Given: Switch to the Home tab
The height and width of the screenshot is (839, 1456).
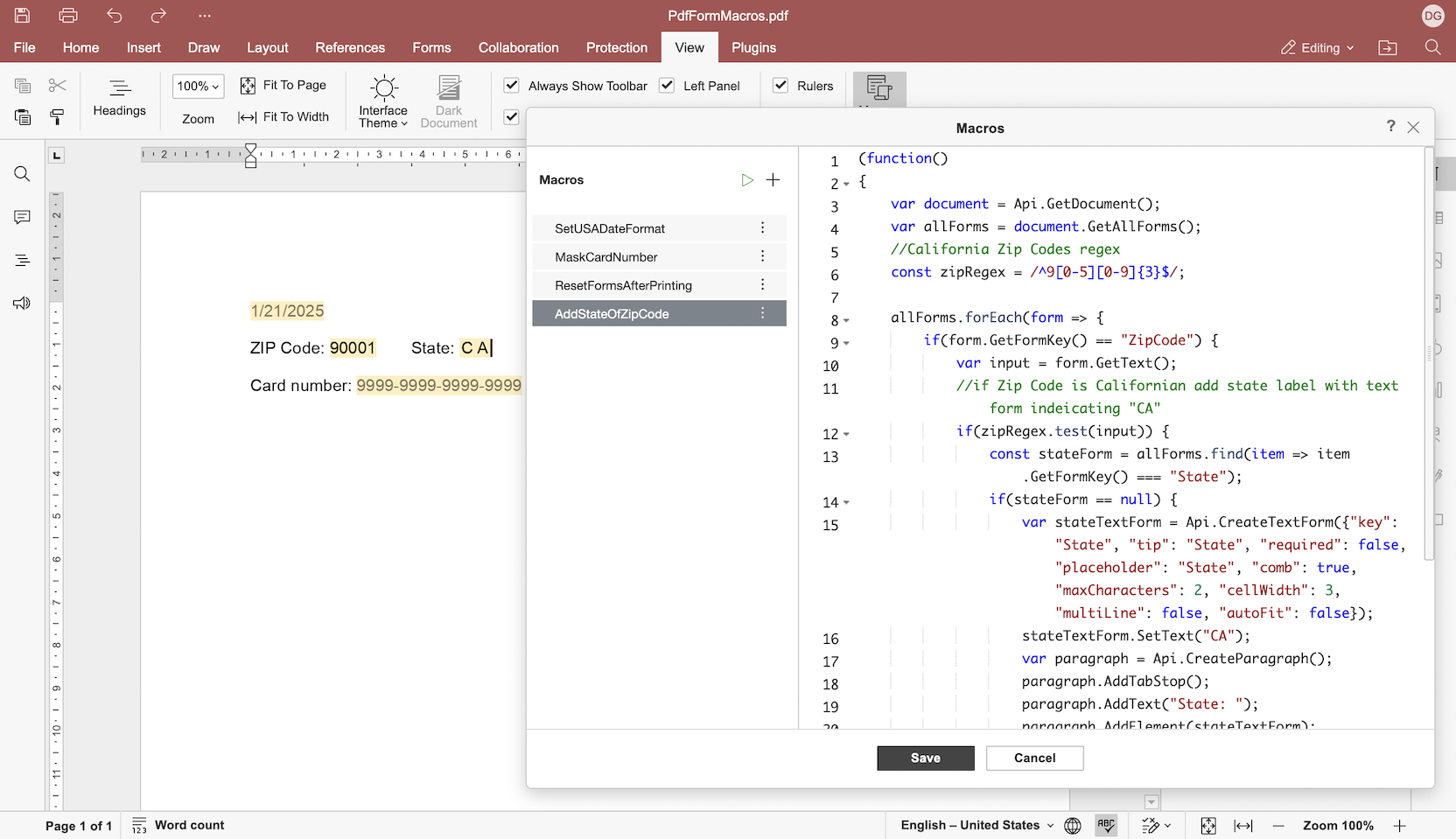Looking at the screenshot, I should [80, 47].
